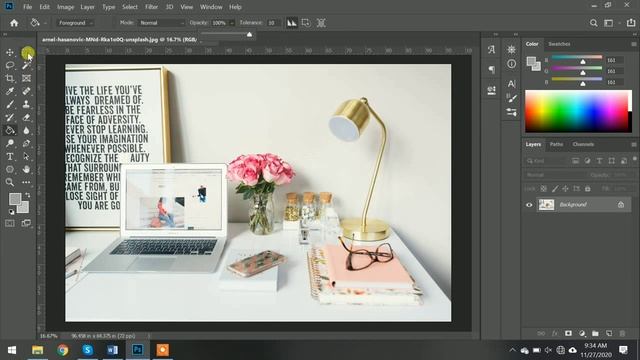Toggle the type layers filter
The width and height of the screenshot is (640, 360).
tap(599, 161)
